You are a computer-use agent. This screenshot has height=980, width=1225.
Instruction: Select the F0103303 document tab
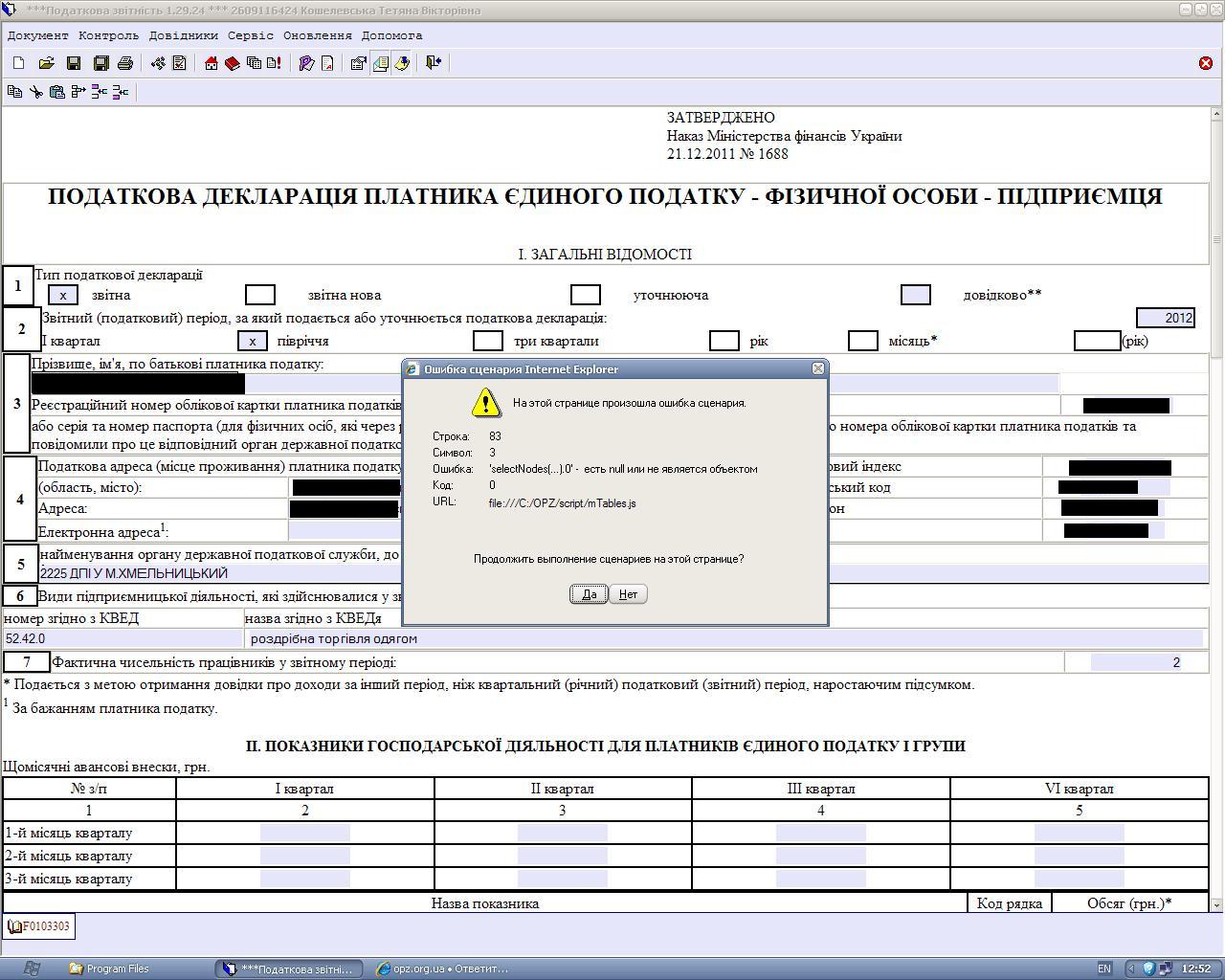39,926
